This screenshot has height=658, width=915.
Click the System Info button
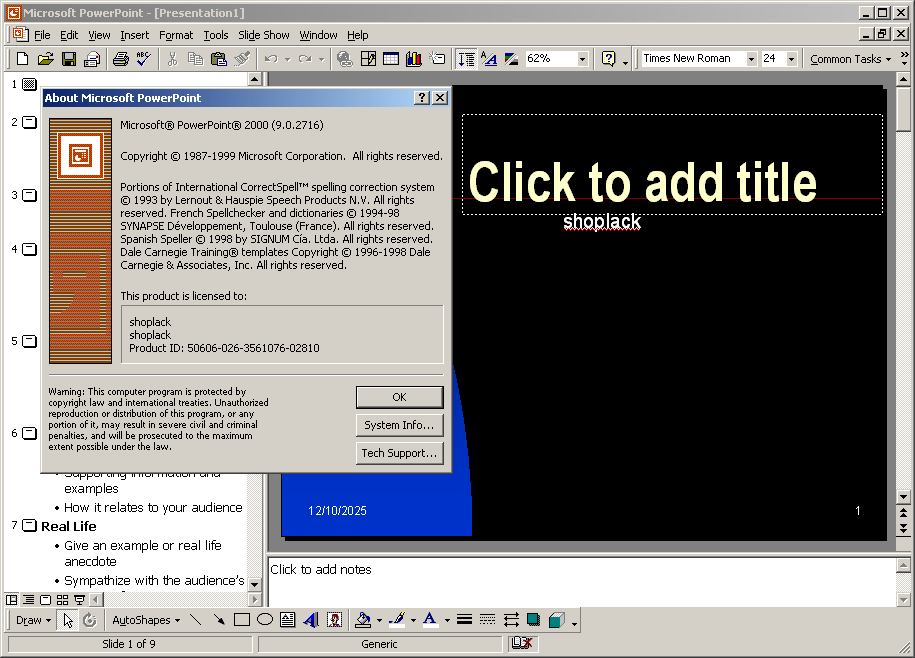399,425
